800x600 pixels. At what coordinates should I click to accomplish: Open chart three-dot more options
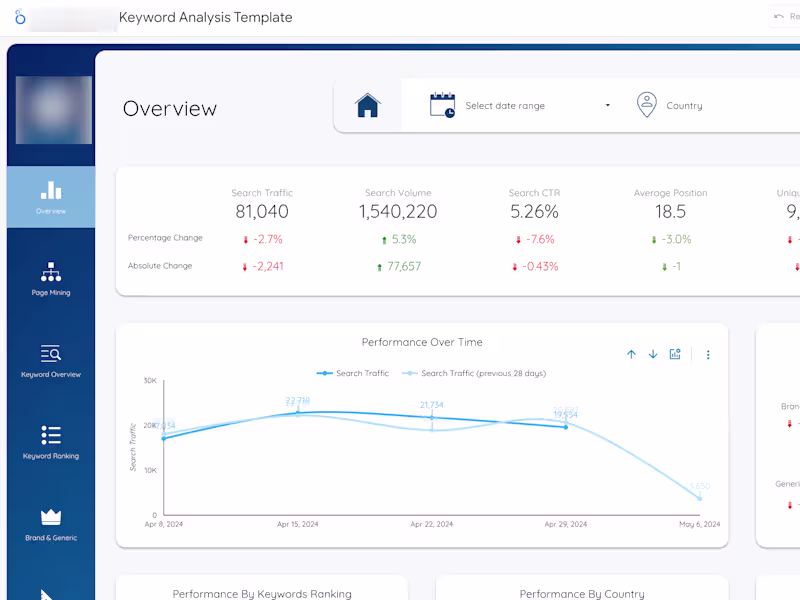(x=708, y=355)
